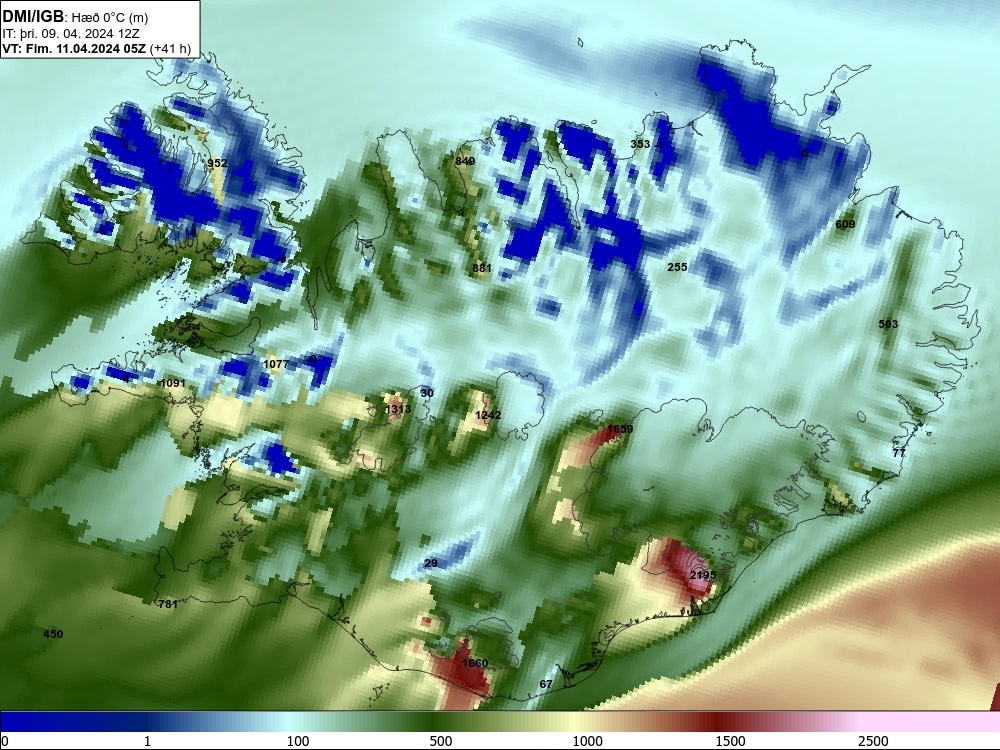Viewport: 1000px width, 750px height.
Task: Click the 353 height label on the map
Action: pyautogui.click(x=640, y=144)
